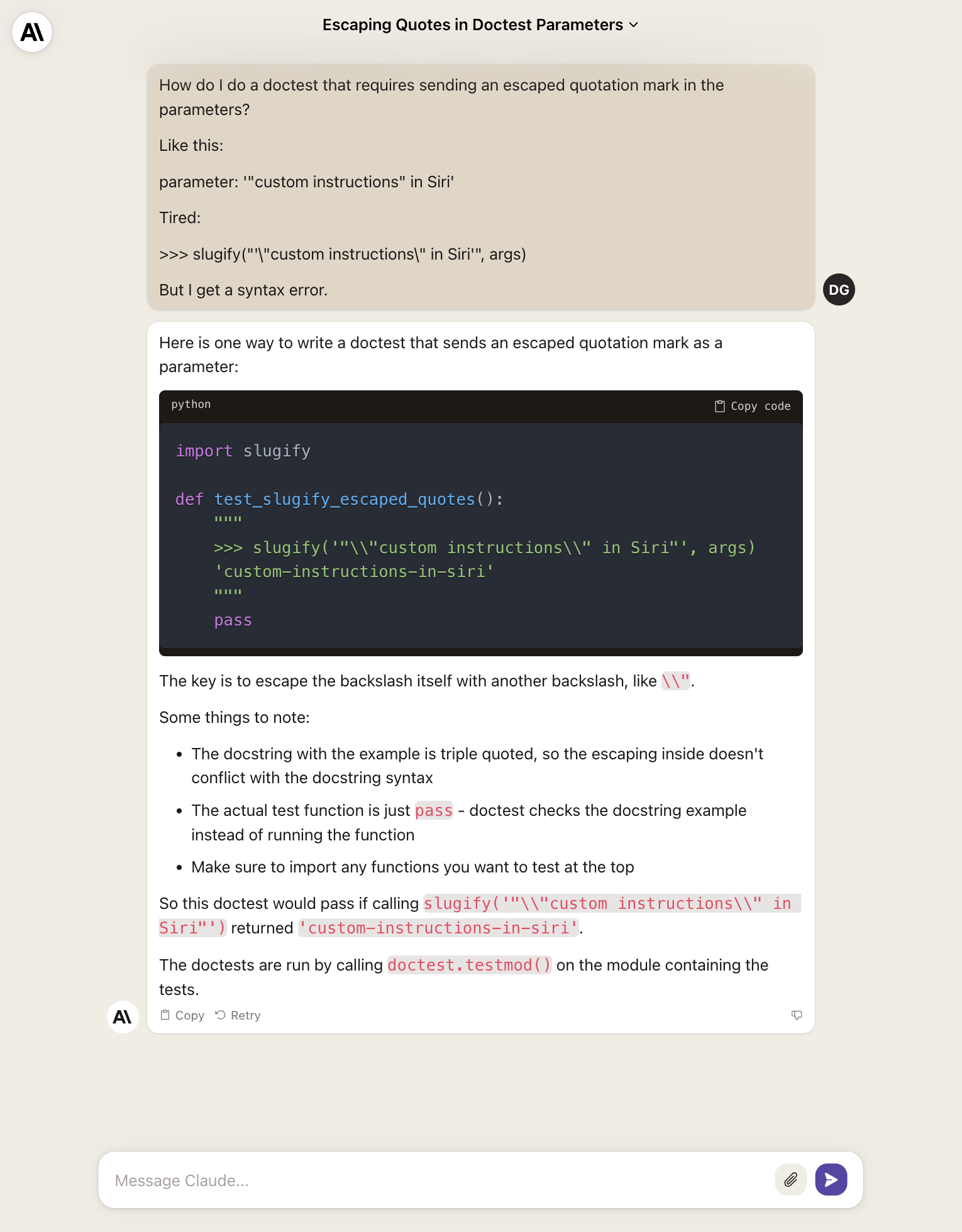This screenshot has height=1232, width=962.
Task: Open the "Escaping Quotes in Doctest Parameters" title menu
Action: [x=472, y=25]
